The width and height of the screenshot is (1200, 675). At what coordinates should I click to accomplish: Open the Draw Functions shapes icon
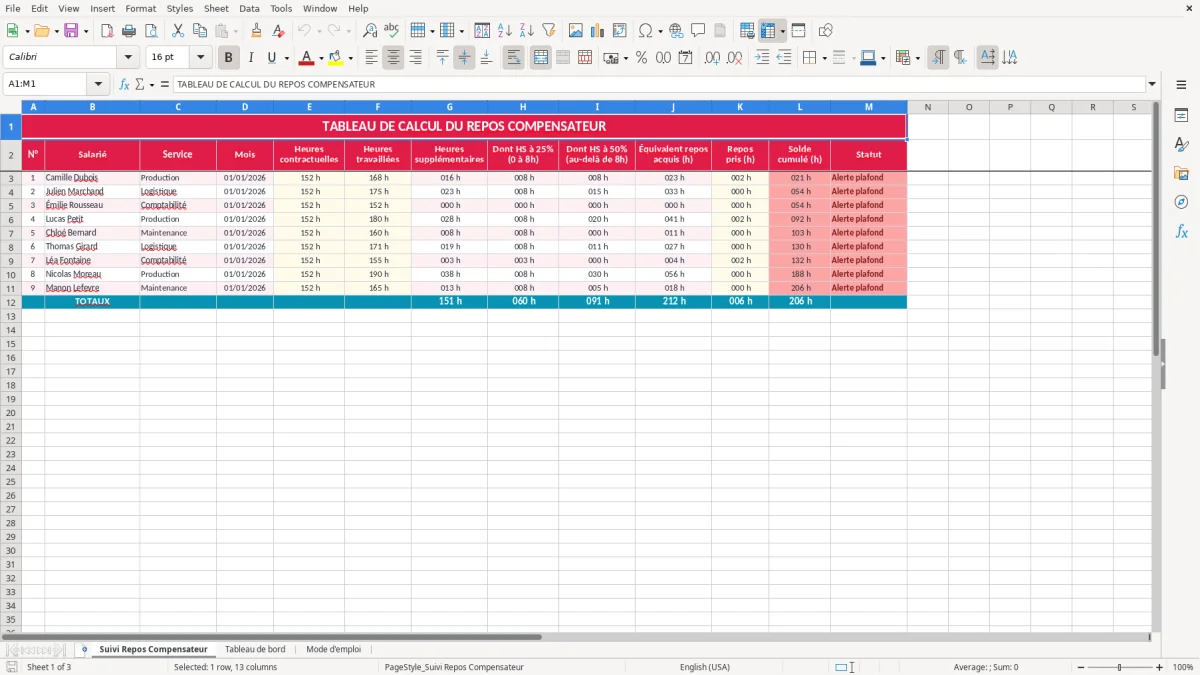tap(826, 31)
